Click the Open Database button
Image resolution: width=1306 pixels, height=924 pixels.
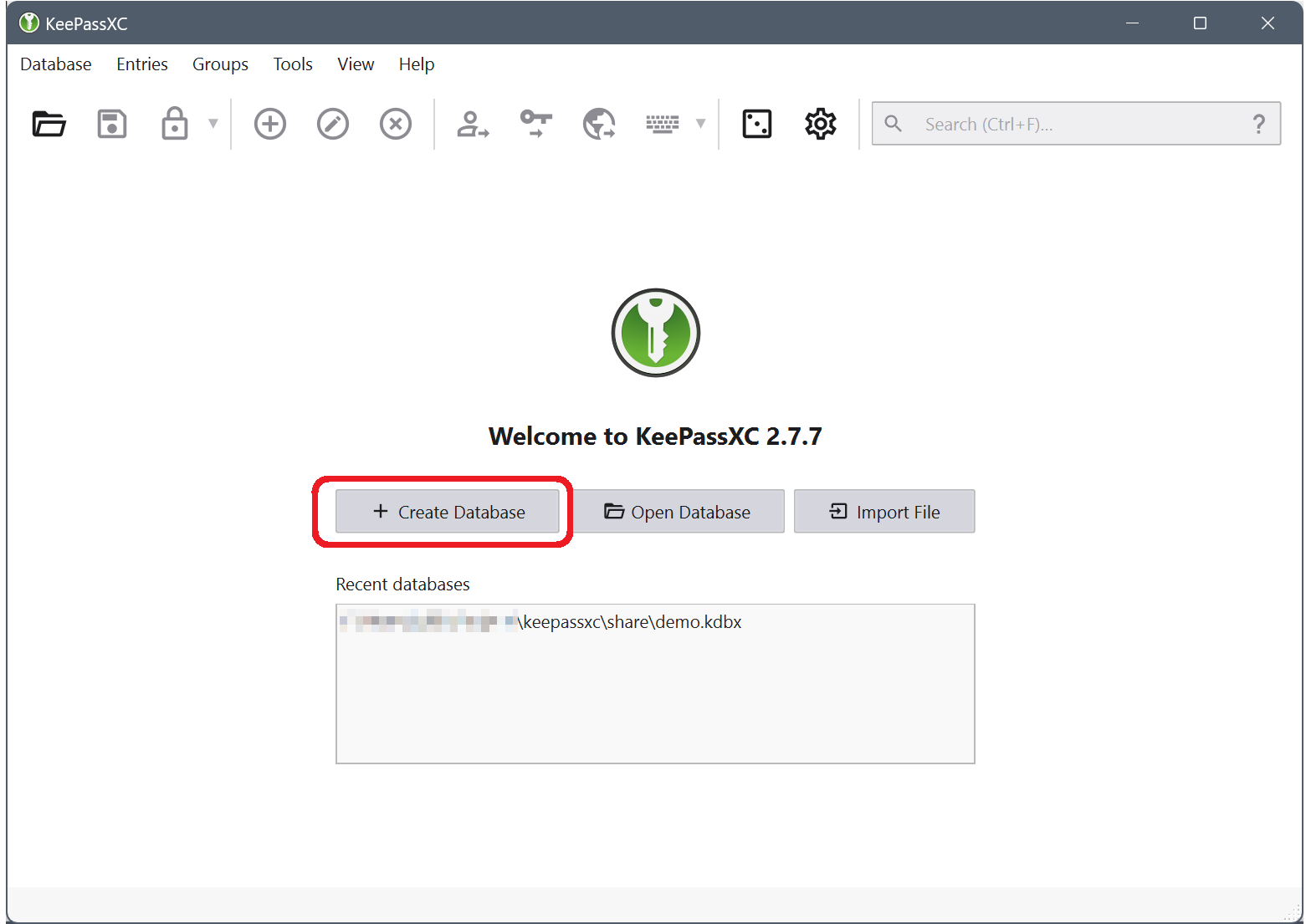point(679,512)
